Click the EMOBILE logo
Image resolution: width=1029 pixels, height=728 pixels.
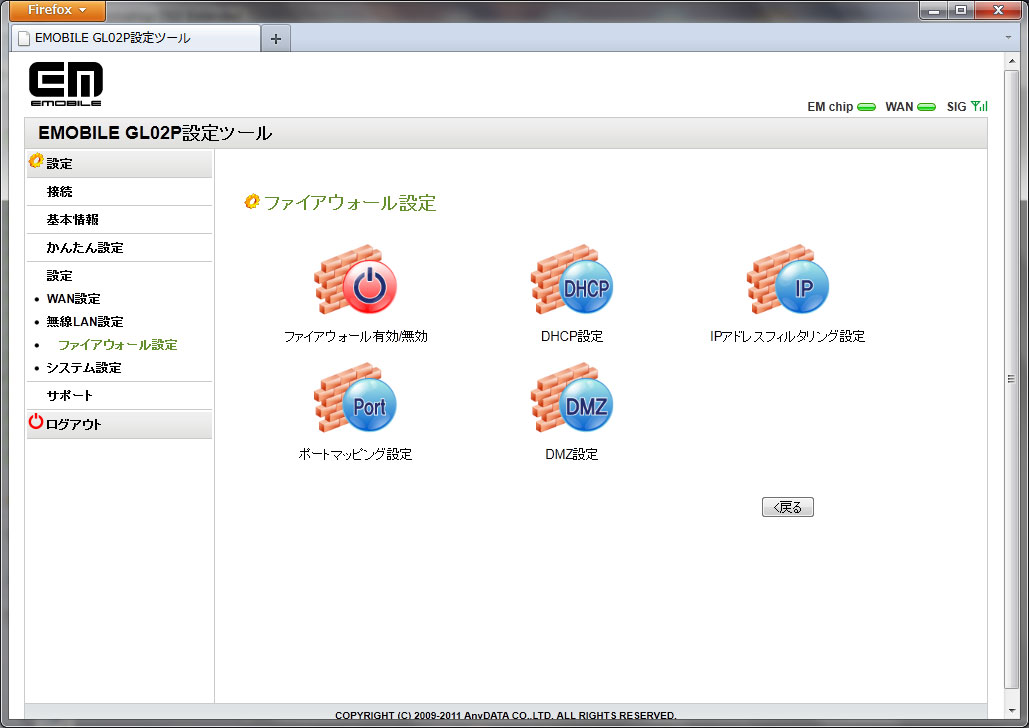pos(66,84)
